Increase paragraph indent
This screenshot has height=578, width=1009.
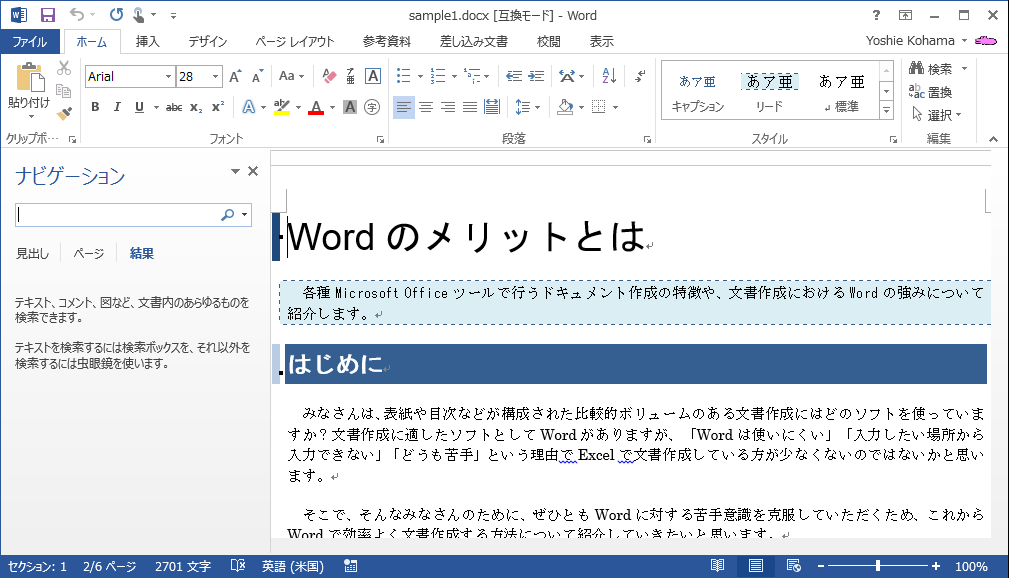[536, 77]
